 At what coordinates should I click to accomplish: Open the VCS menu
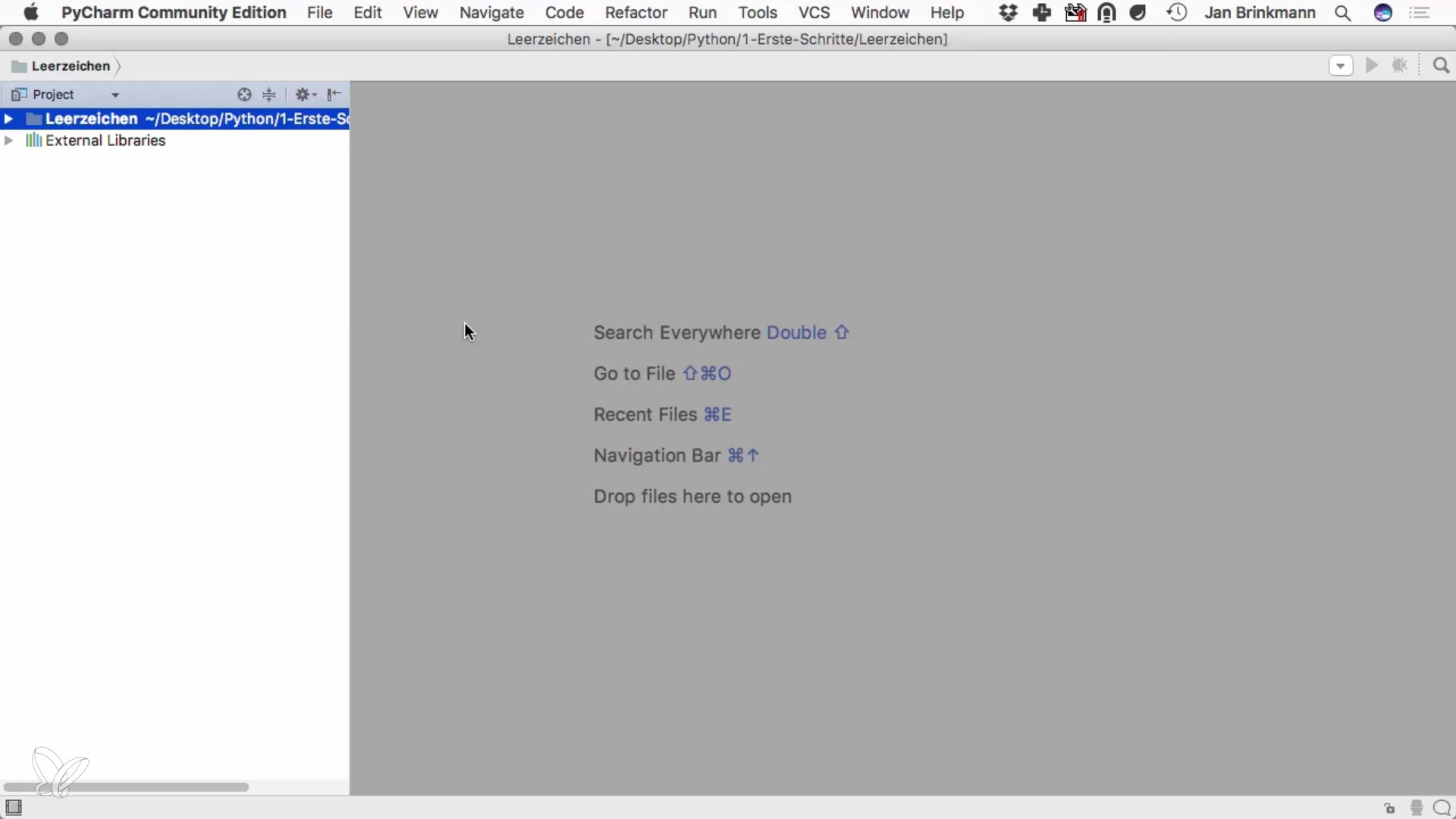click(814, 13)
